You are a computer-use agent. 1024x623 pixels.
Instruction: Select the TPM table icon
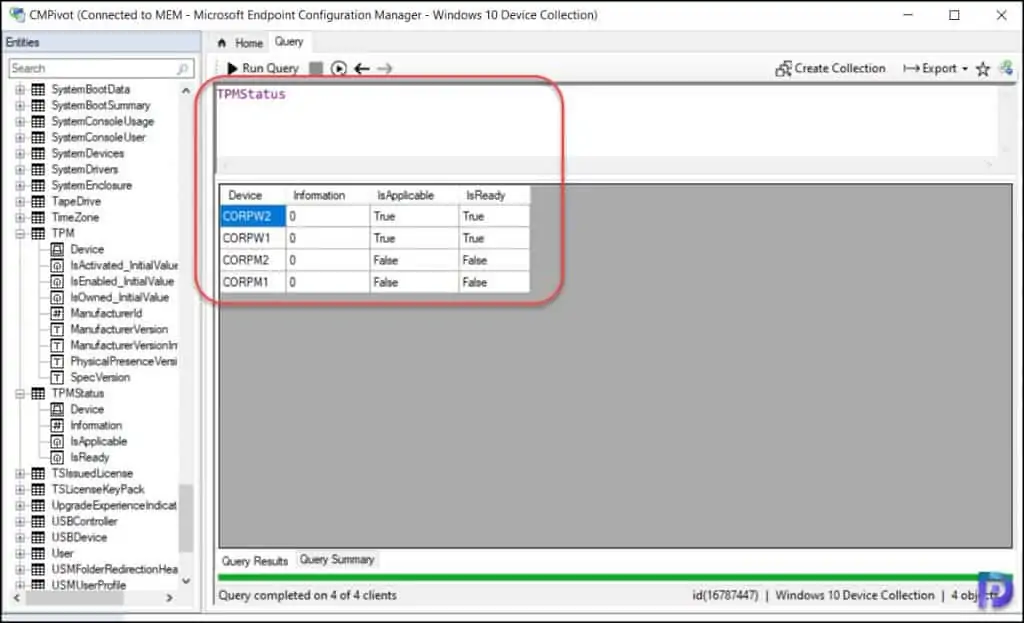click(39, 233)
